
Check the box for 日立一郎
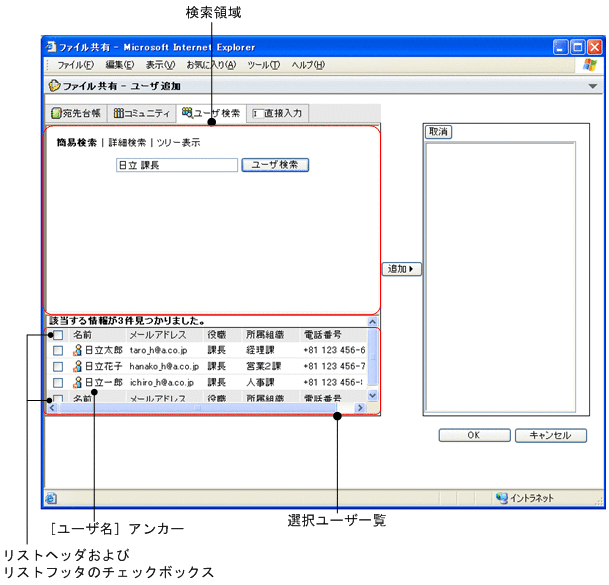[58, 383]
